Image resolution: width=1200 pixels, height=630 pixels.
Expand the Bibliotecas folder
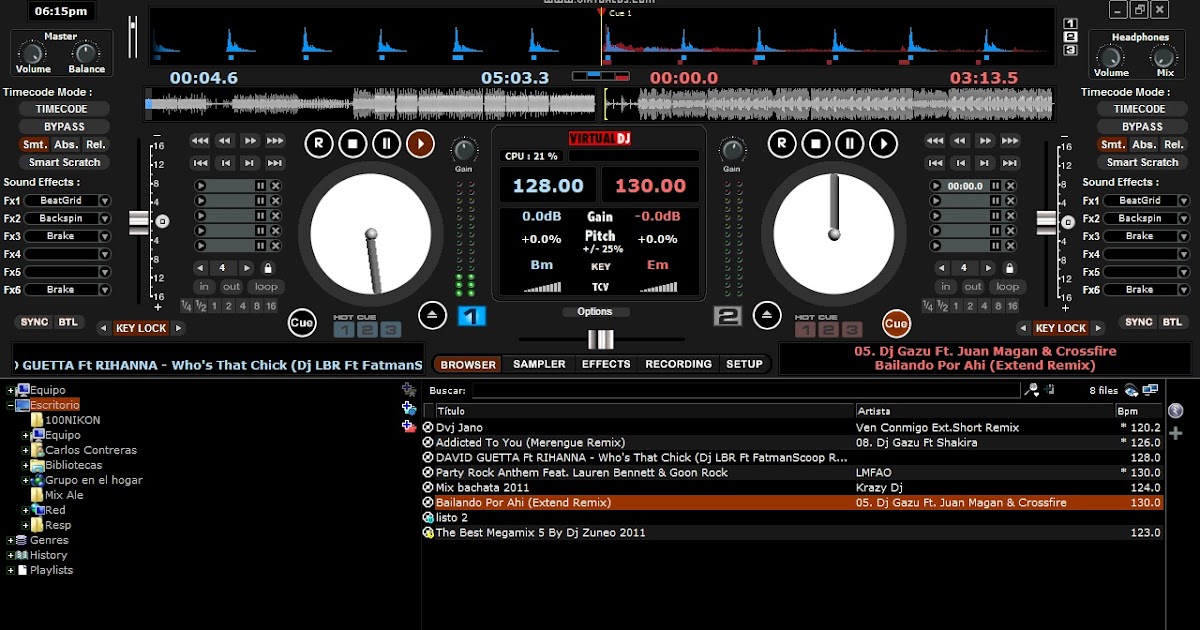[x=27, y=465]
